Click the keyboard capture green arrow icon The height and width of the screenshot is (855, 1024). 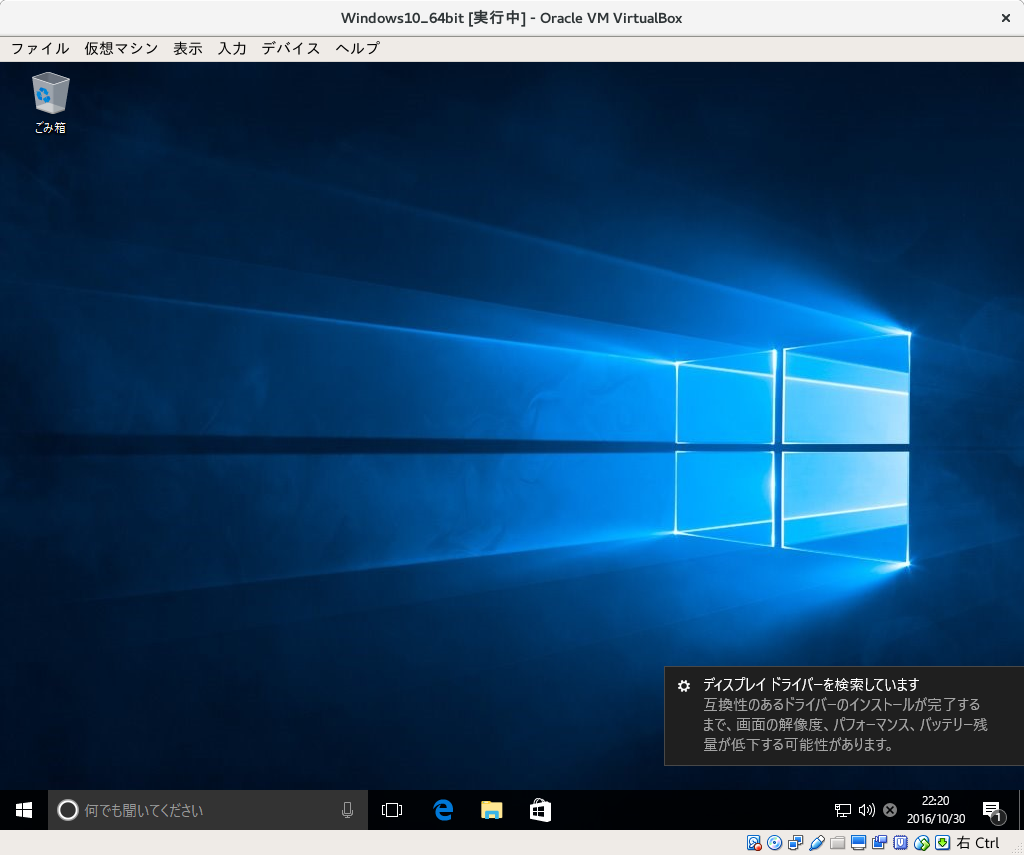[x=942, y=843]
